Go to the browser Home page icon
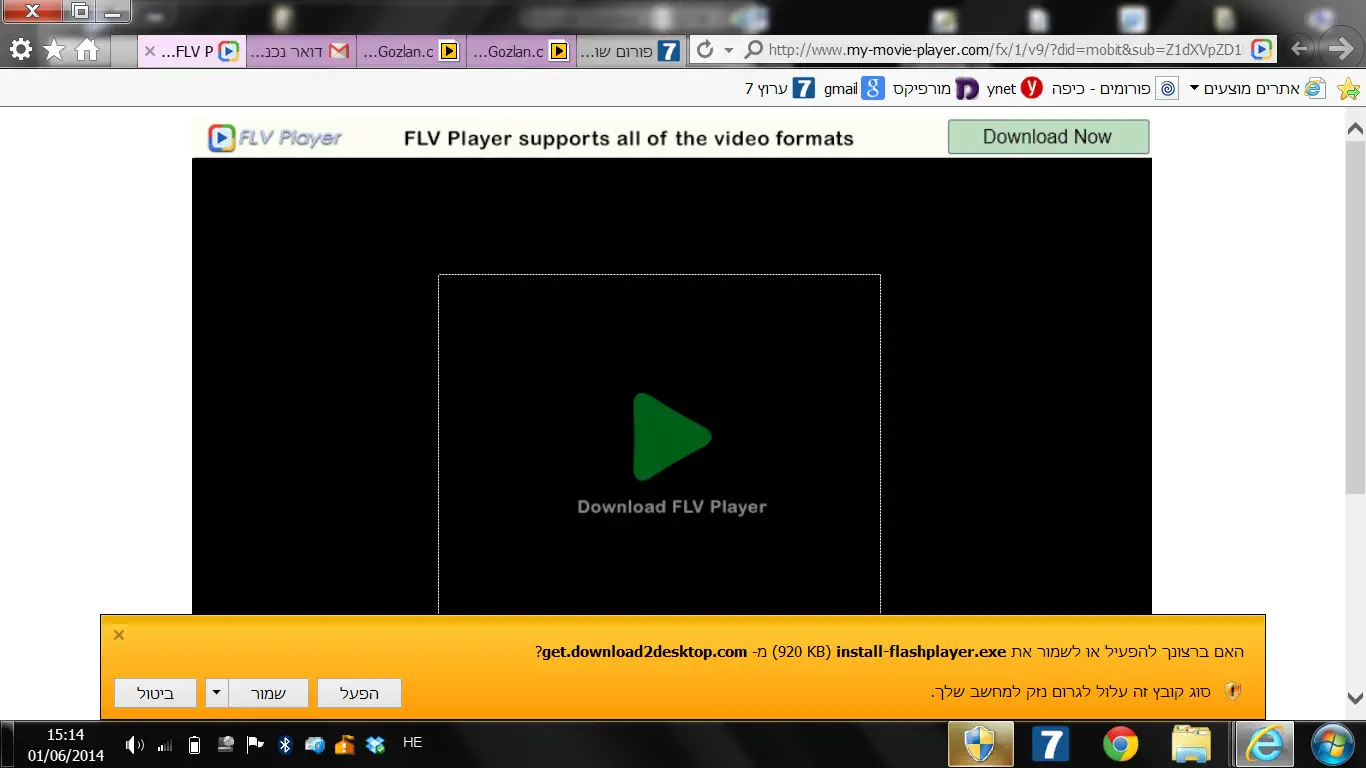This screenshot has width=1366, height=768. click(87, 49)
